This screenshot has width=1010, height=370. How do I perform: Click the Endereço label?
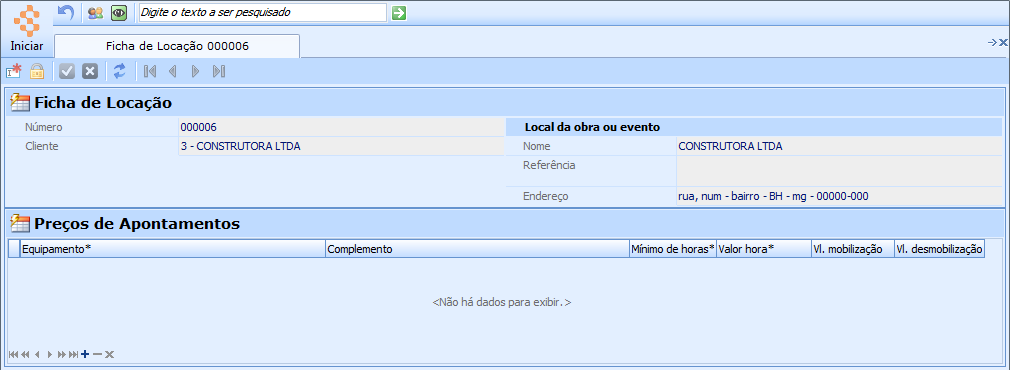pos(546,197)
